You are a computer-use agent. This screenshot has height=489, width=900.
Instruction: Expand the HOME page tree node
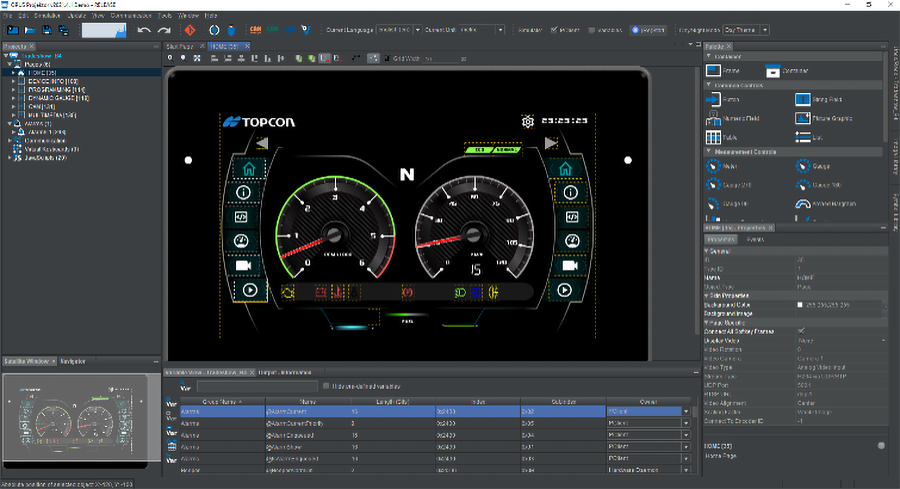point(14,73)
